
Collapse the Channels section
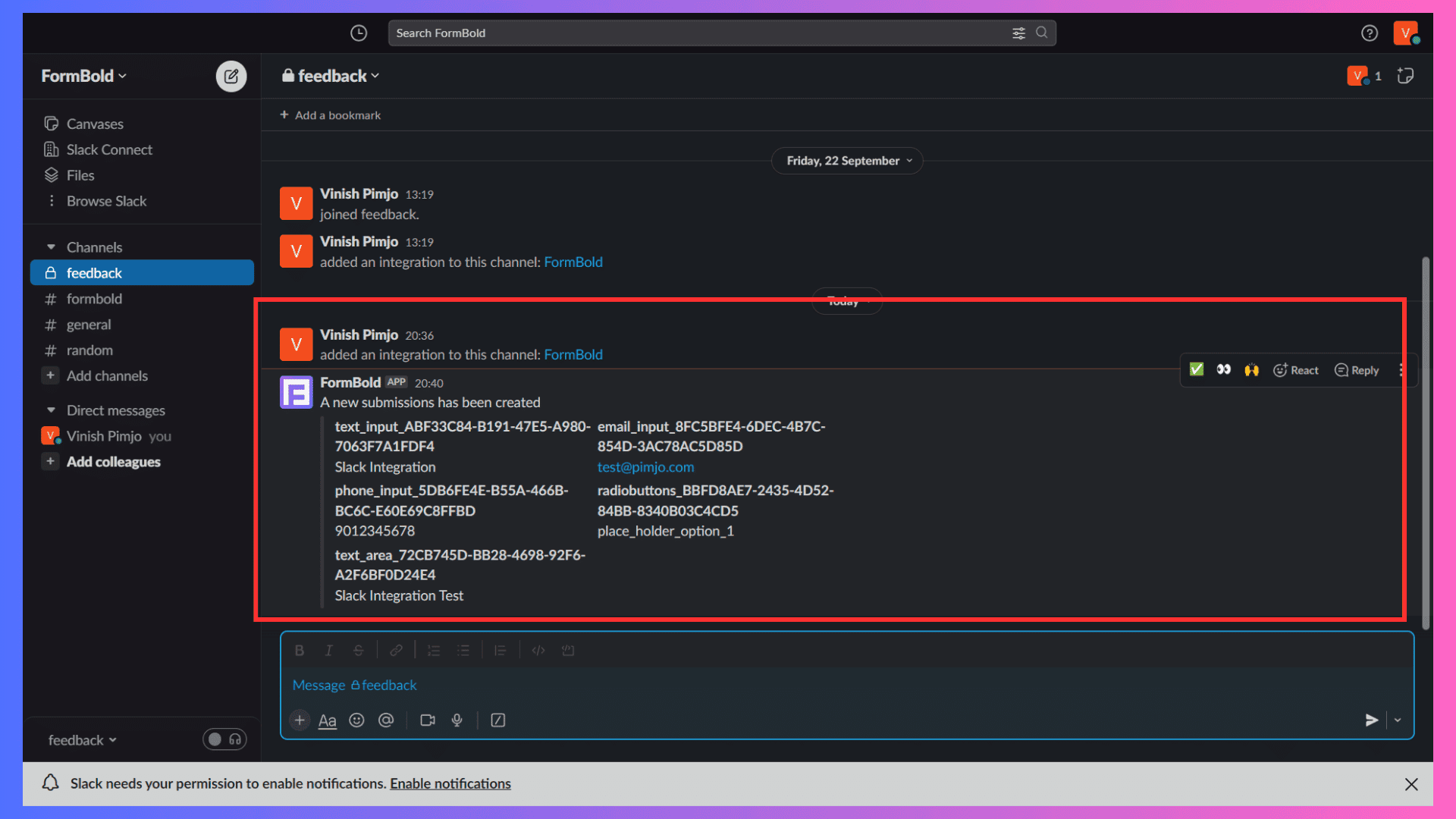(x=51, y=247)
